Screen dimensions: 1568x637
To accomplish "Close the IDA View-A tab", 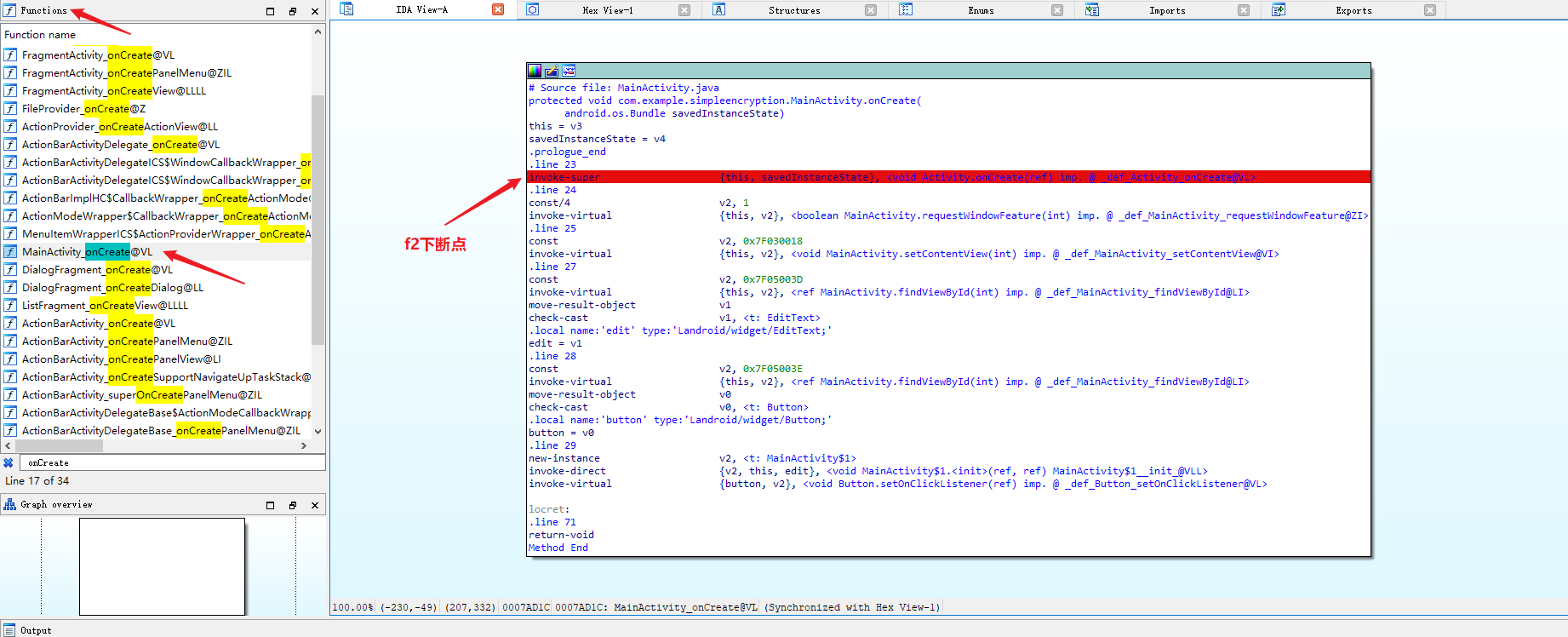I will pyautogui.click(x=498, y=9).
